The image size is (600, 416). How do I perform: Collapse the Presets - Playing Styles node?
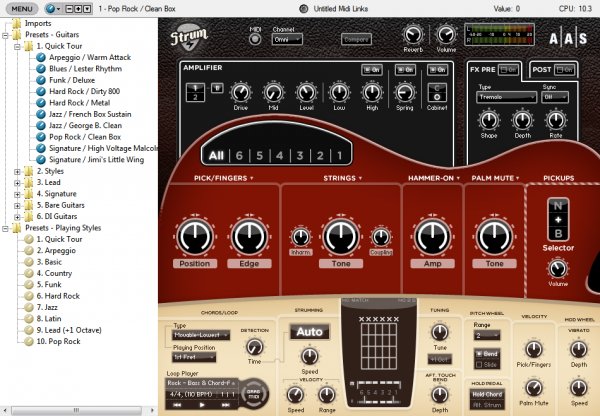click(5, 229)
